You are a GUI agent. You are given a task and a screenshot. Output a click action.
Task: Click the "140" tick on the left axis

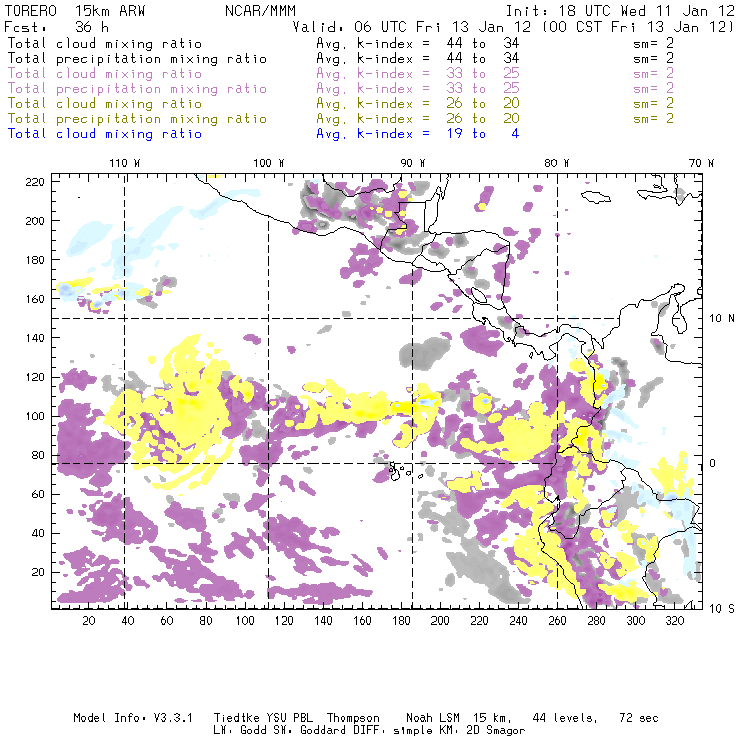pyautogui.click(x=35, y=338)
